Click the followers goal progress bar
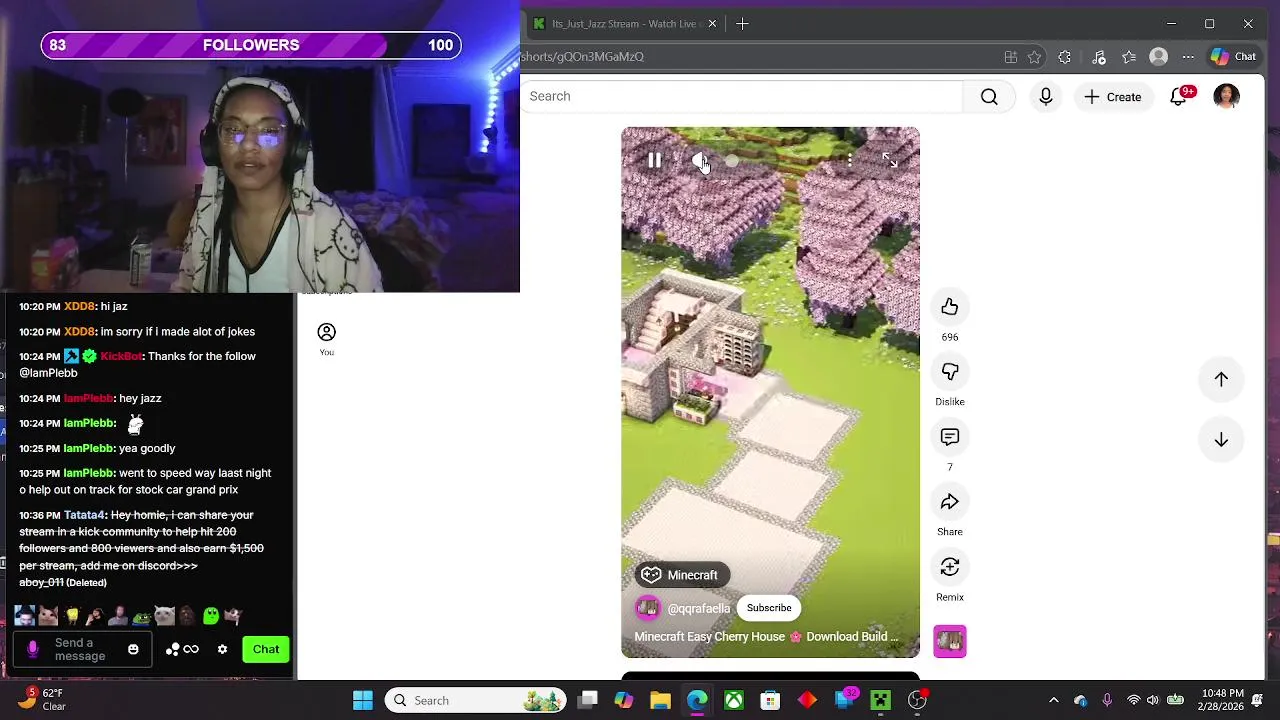Screen dimensions: 1280x720 251,45
